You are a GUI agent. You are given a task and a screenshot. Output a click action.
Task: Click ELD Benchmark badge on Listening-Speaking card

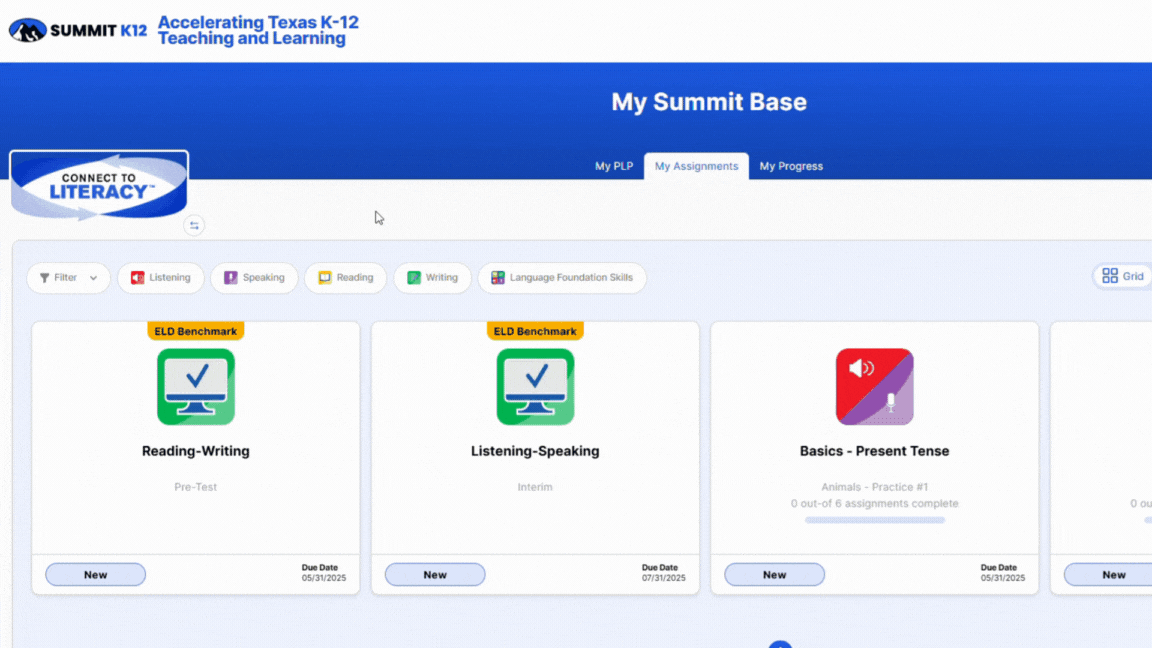pos(535,331)
